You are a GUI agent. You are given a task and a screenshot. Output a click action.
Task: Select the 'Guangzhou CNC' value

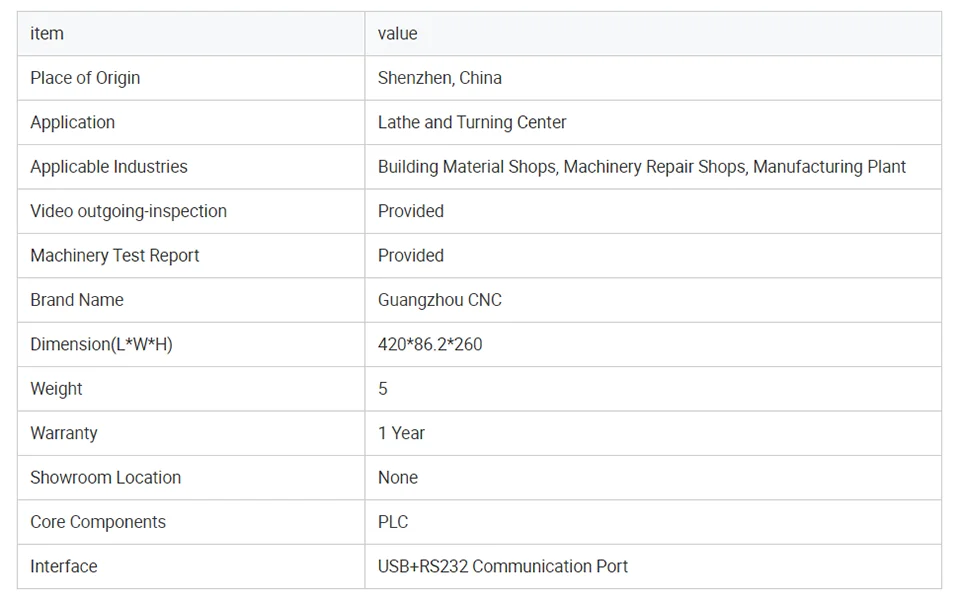[x=440, y=300]
